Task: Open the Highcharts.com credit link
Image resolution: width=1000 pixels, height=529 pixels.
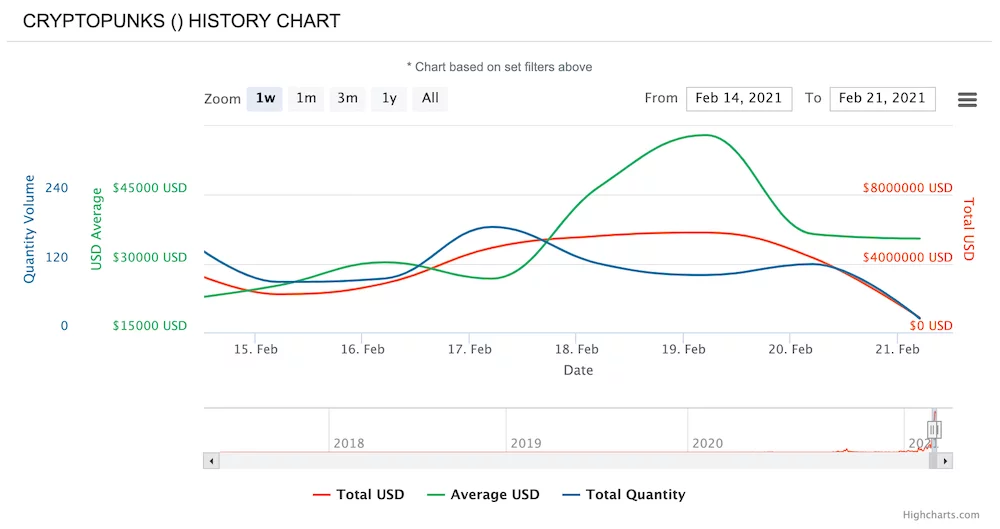Action: point(941,515)
